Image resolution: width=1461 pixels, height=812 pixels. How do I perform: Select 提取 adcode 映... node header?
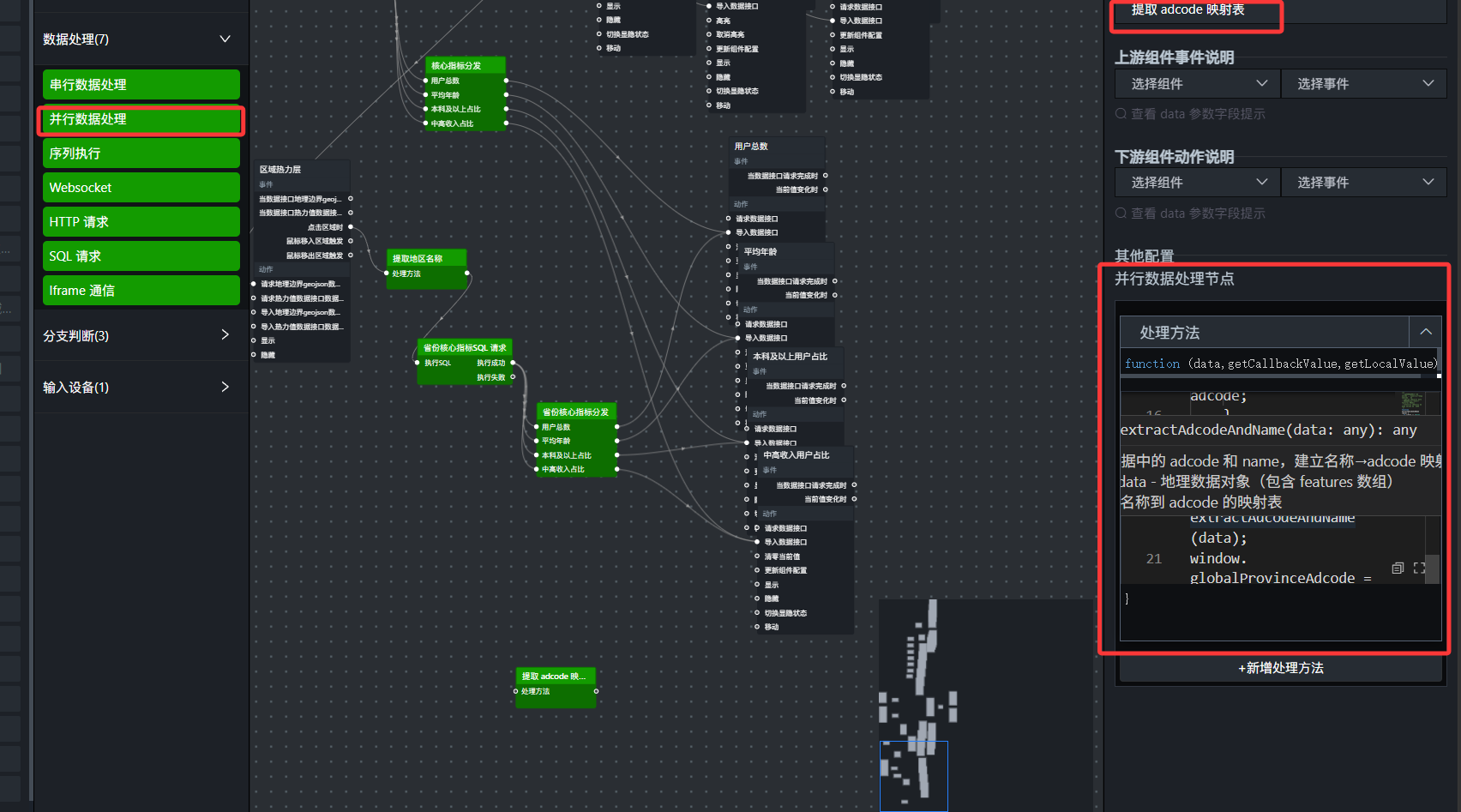click(556, 676)
